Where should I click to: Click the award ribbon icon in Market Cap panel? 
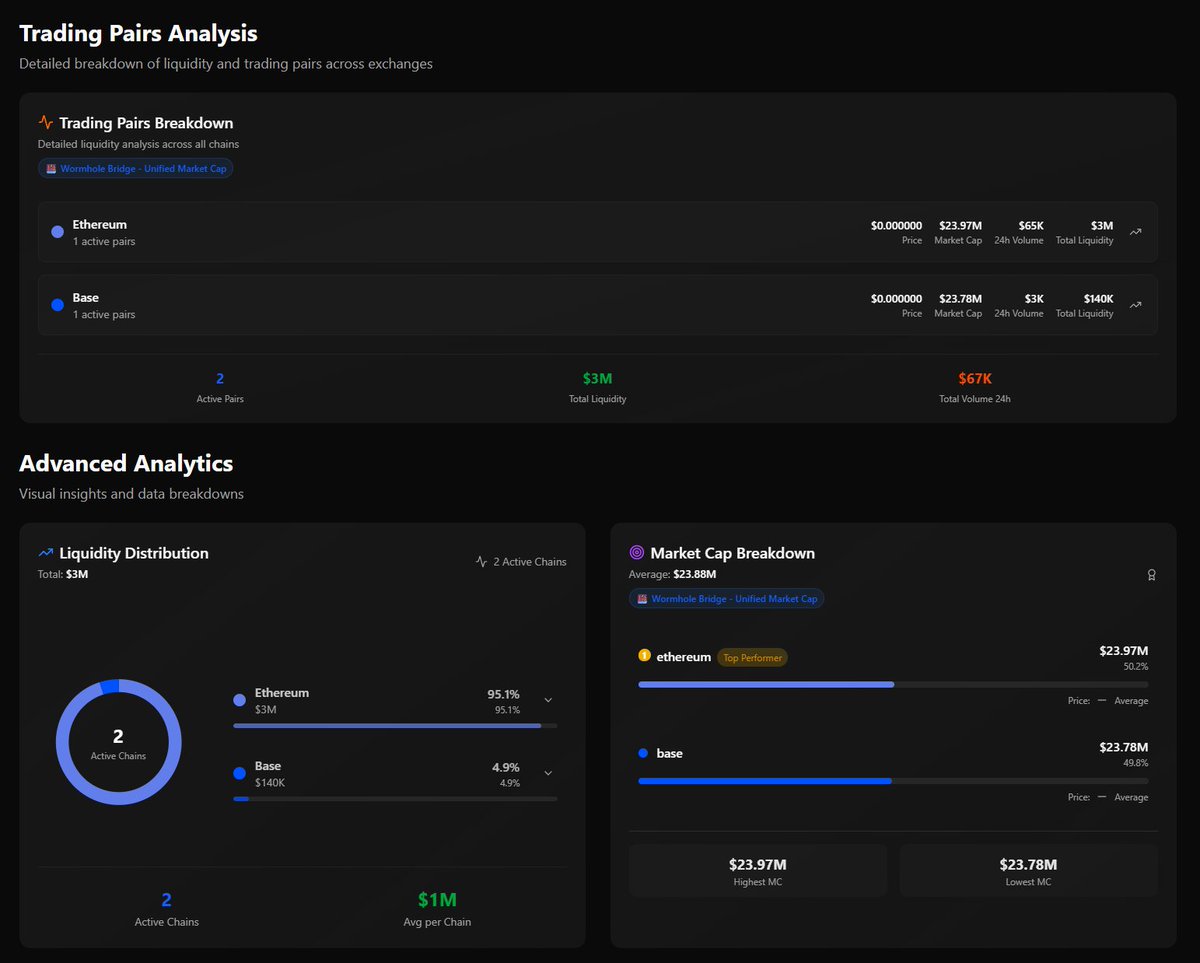click(x=1152, y=575)
